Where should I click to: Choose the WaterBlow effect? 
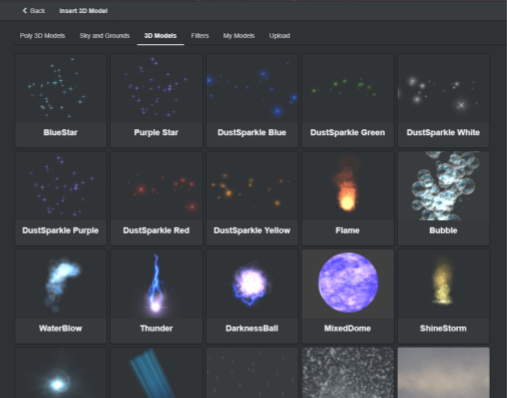coord(61,296)
